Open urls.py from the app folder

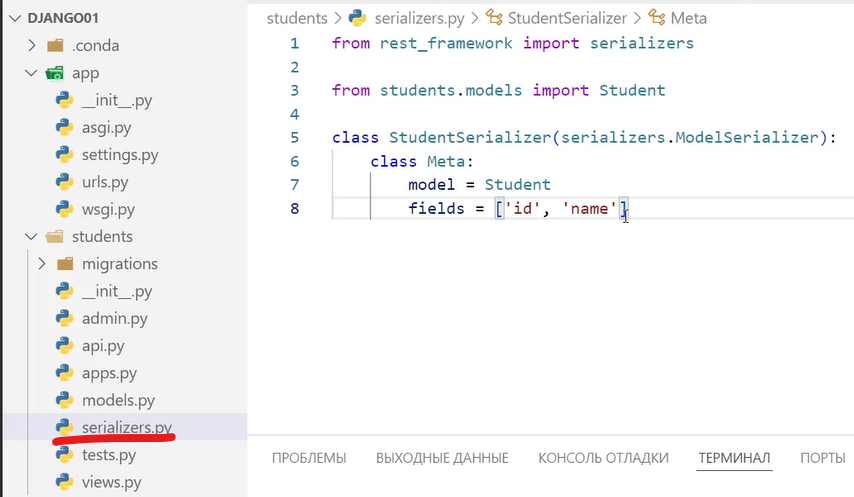pos(105,182)
